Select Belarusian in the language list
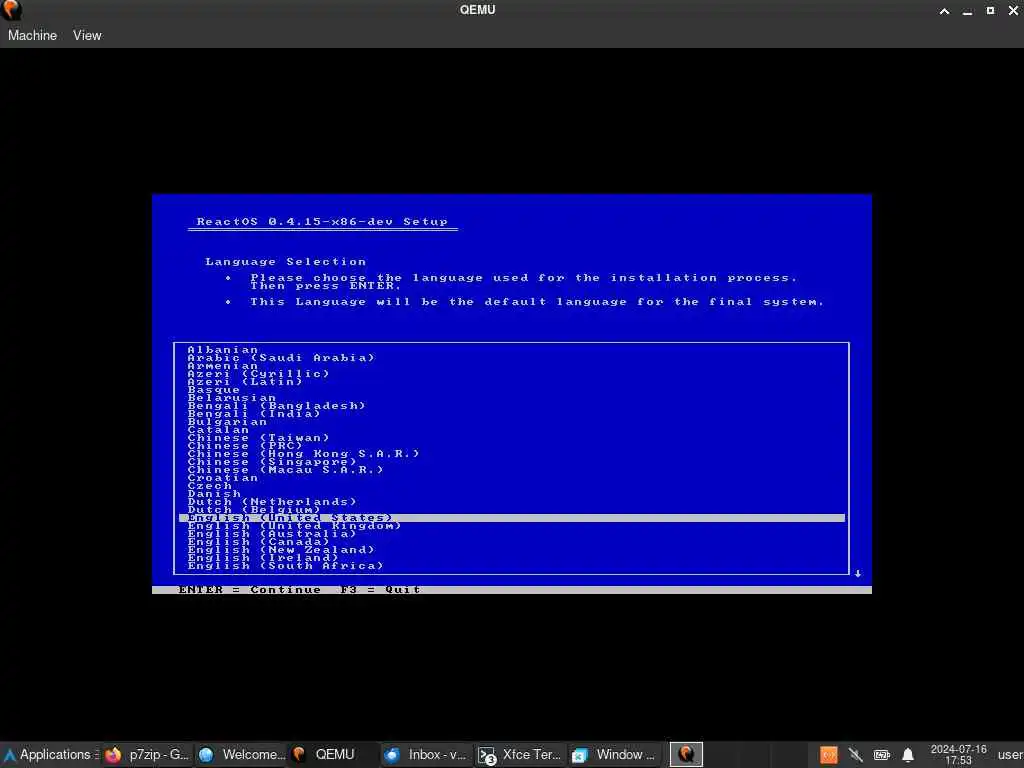 pos(231,398)
